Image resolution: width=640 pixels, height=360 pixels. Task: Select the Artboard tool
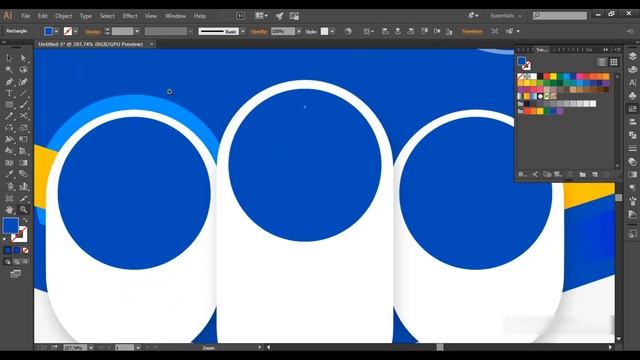coord(9,198)
